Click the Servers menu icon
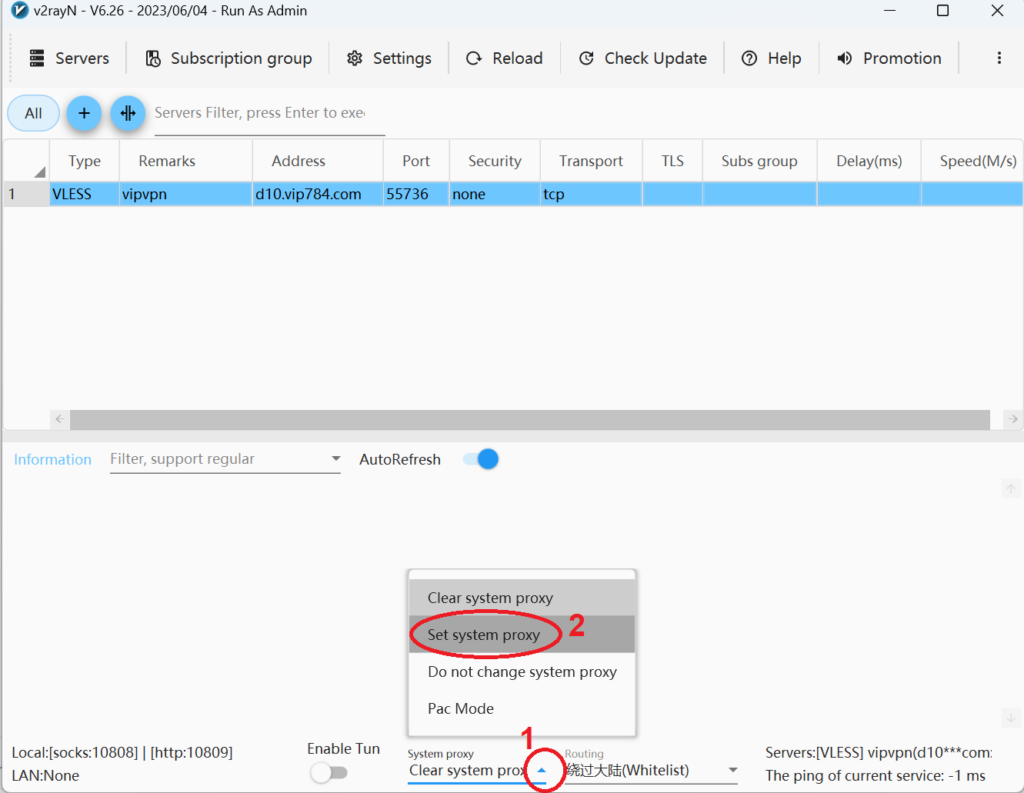This screenshot has height=793, width=1024. (38, 58)
